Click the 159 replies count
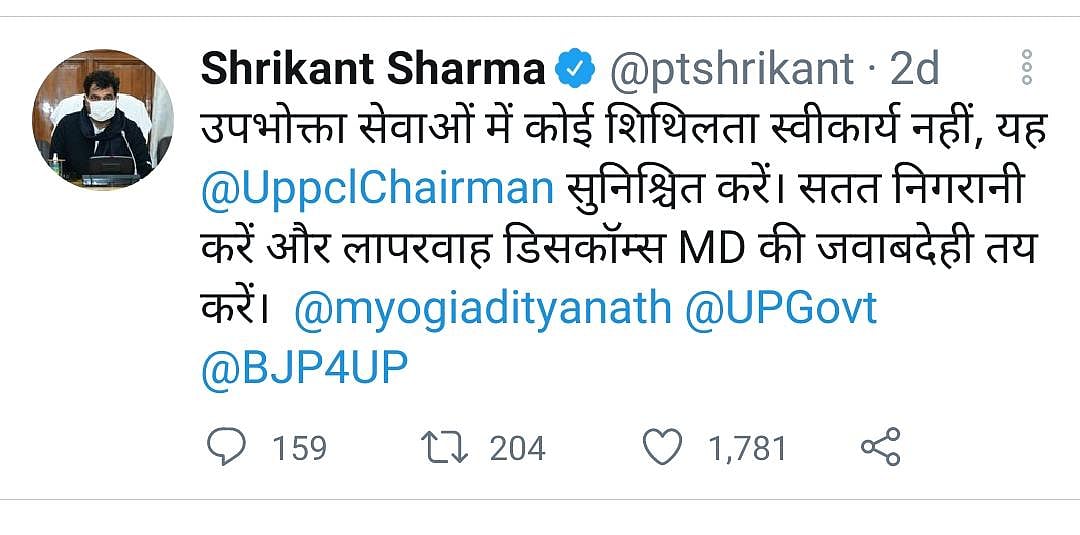The height and width of the screenshot is (535, 1080). [x=299, y=448]
